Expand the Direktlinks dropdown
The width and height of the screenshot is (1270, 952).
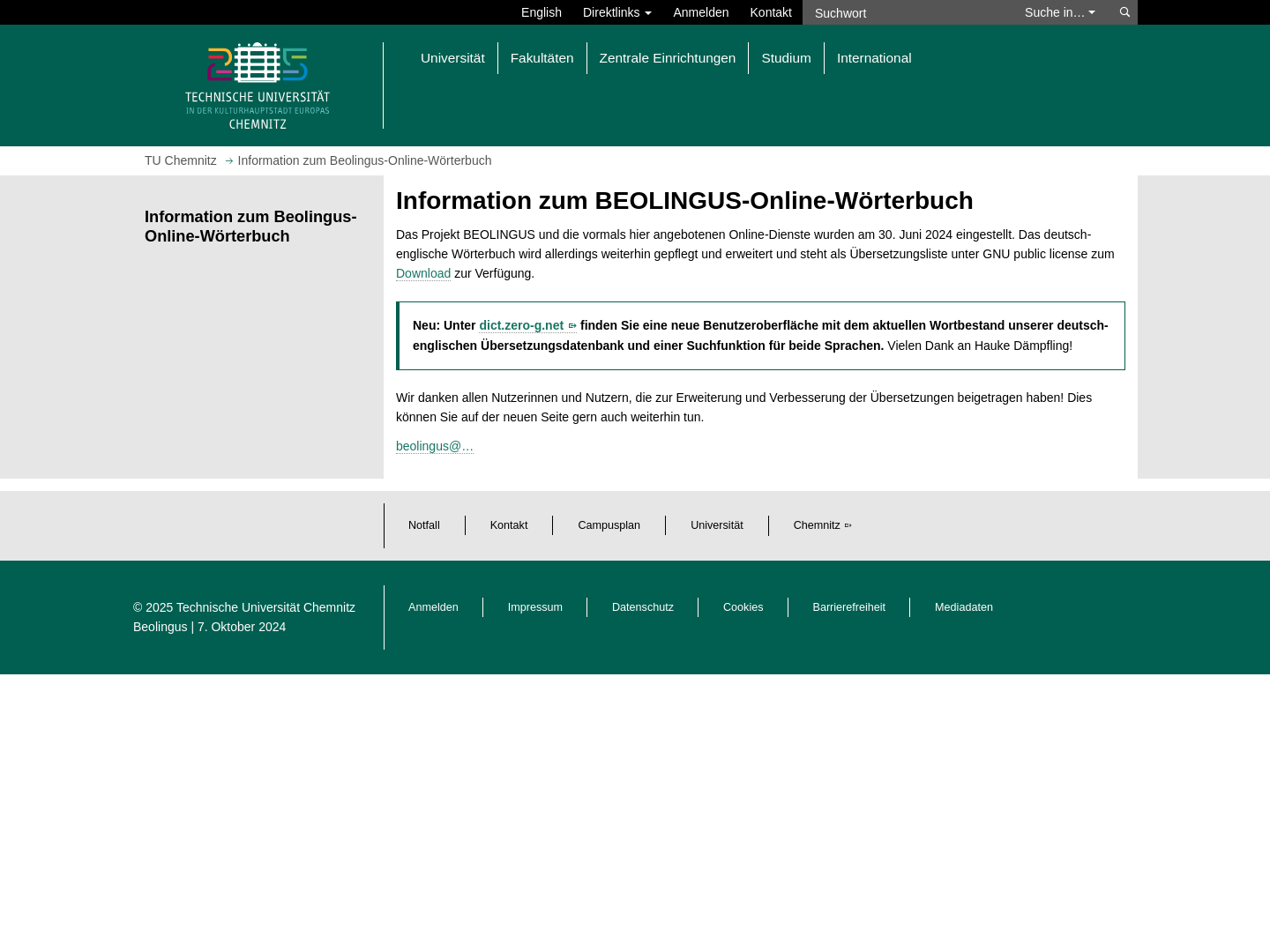tap(617, 12)
